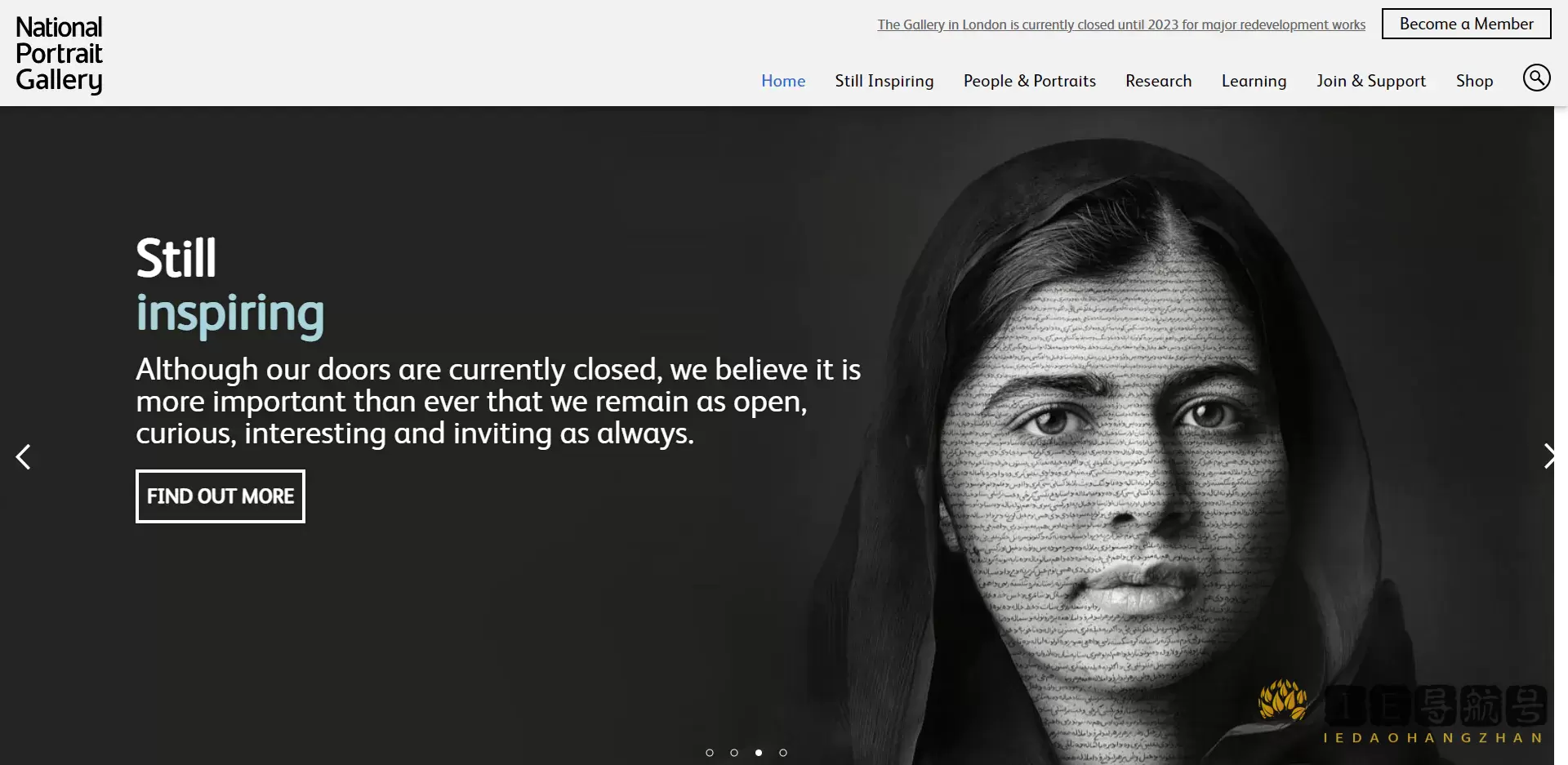Screen dimensions: 1568x765
Task: Select the fourth carousel dot
Action: (x=783, y=753)
